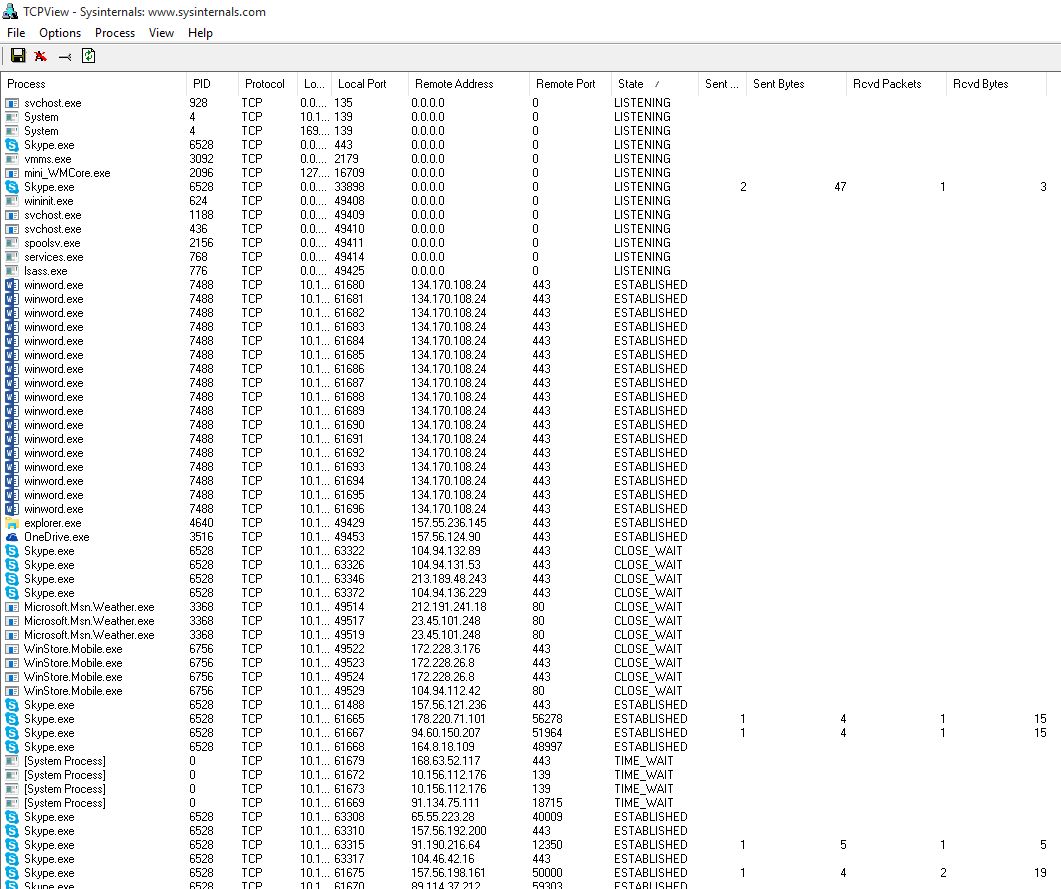Click the show-unconnected-endpoints toolbar icon
Screen dimensions: 1061x889
coord(65,57)
